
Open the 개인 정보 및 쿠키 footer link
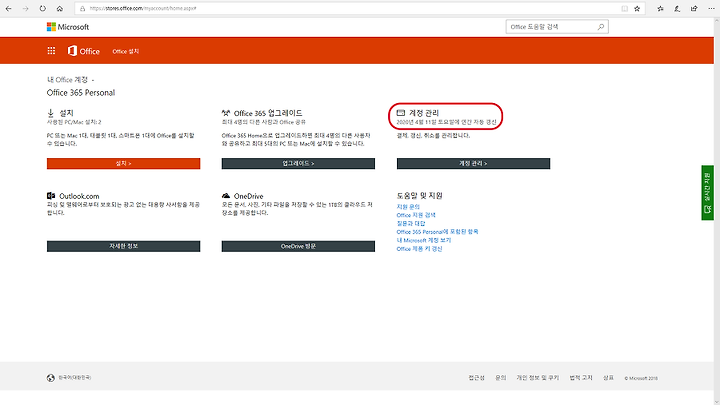coord(538,378)
